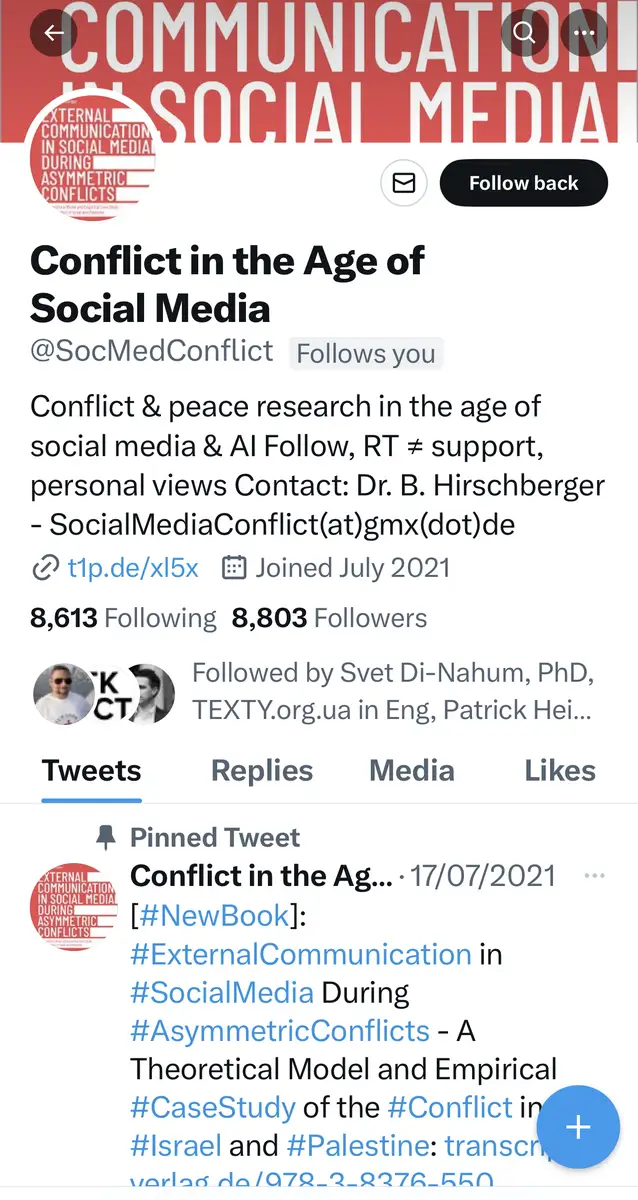Image resolution: width=638 pixels, height=1200 pixels.
Task: Open the #AsymmetricConflicts hashtag
Action: [x=279, y=1030]
